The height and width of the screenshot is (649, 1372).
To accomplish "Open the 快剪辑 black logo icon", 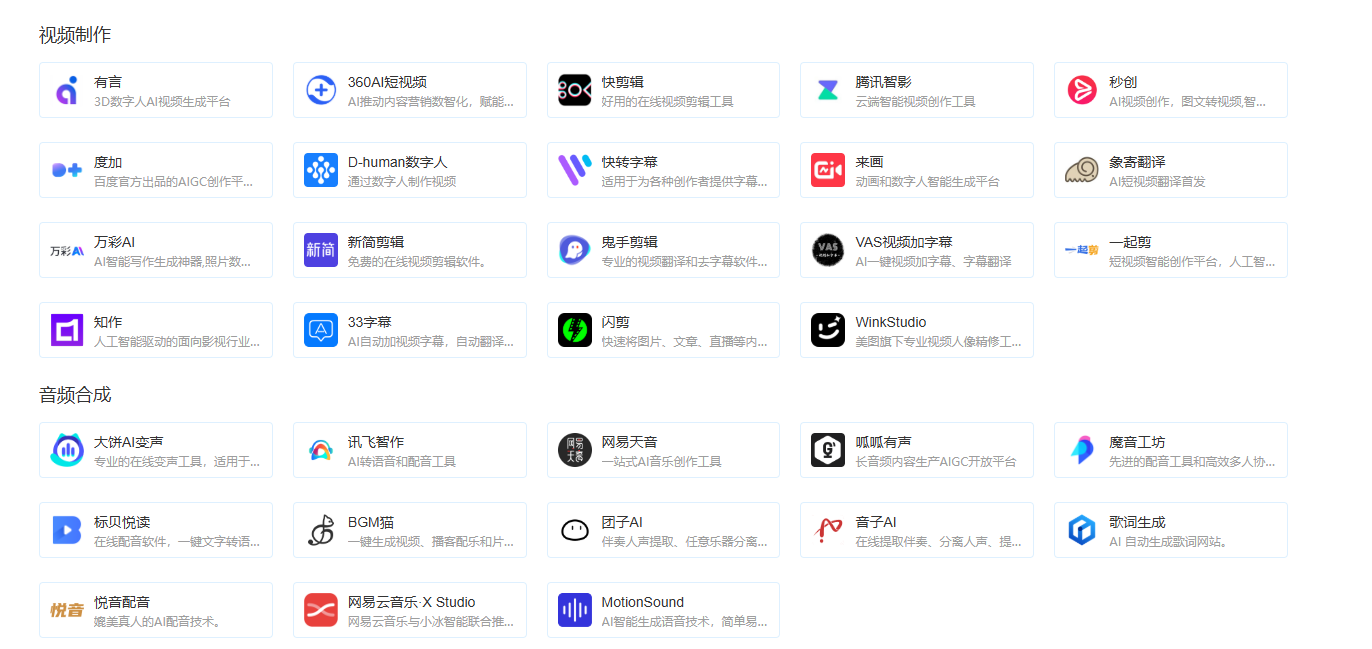I will [574, 90].
